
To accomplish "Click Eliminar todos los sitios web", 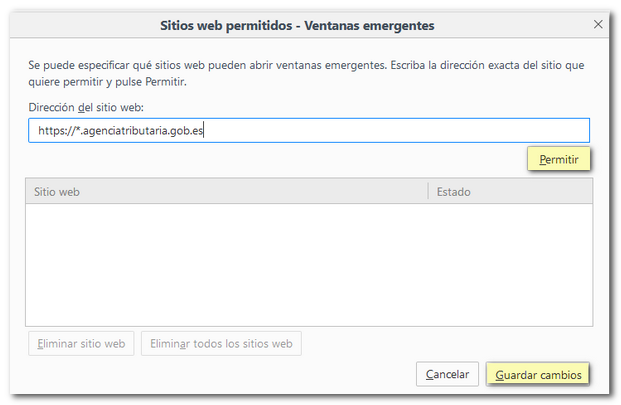I will click(x=221, y=343).
